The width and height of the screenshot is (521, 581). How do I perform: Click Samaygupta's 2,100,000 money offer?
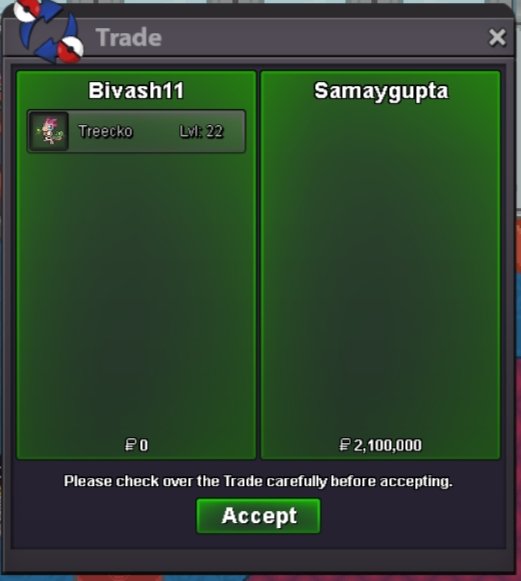(x=388, y=445)
